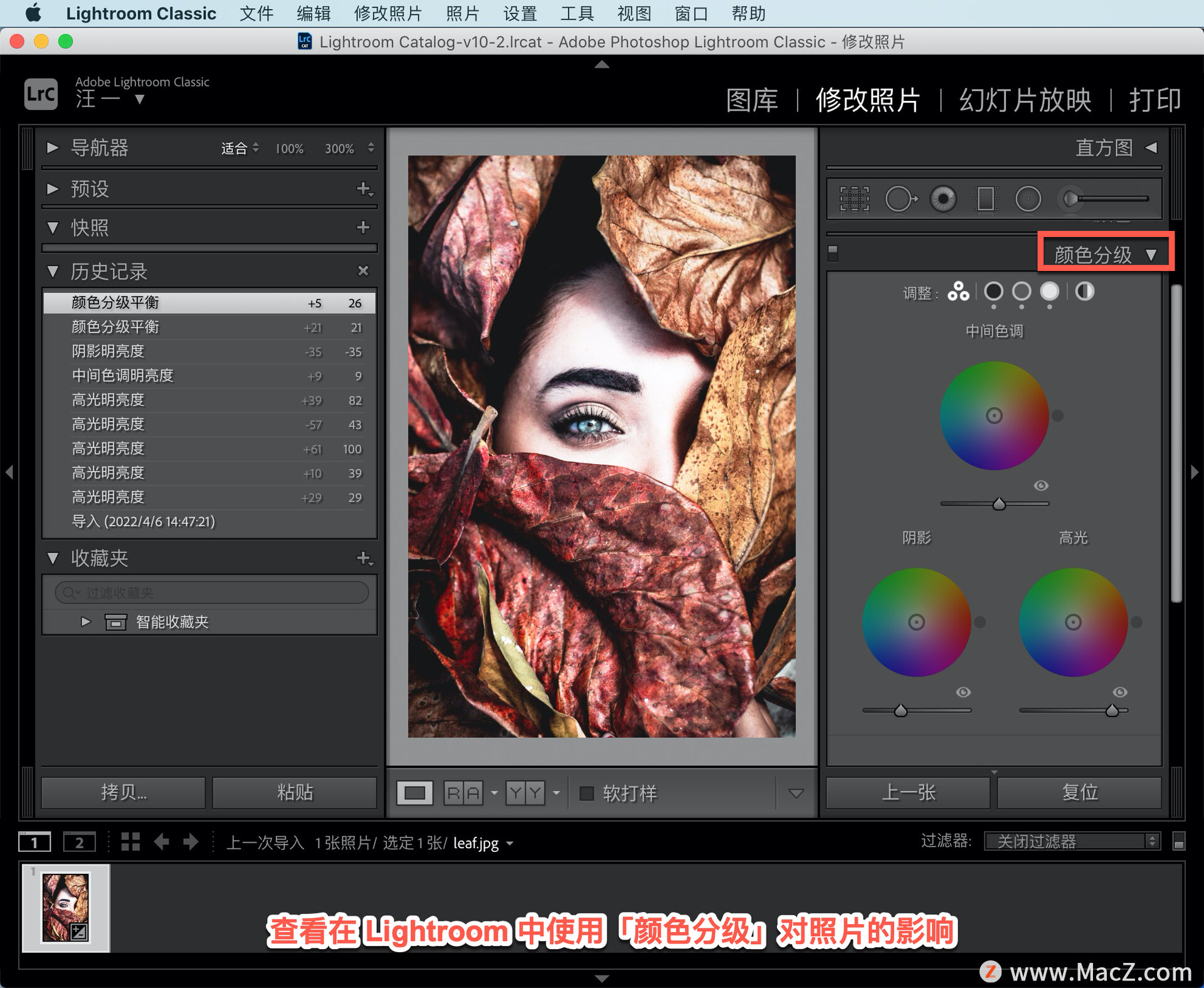
Task: Open the leaf.jpg filename dropdown
Action: tap(510, 844)
